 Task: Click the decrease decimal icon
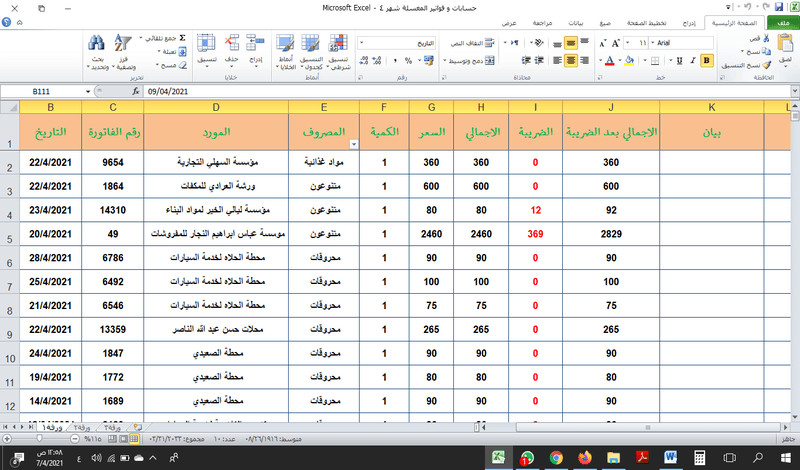[x=364, y=60]
